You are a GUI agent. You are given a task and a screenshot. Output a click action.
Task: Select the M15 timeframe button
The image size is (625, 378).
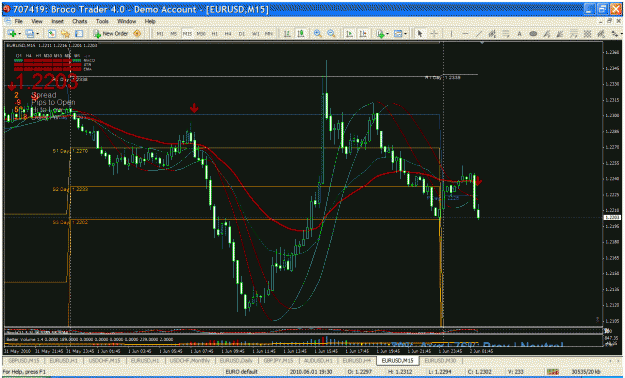[187, 34]
